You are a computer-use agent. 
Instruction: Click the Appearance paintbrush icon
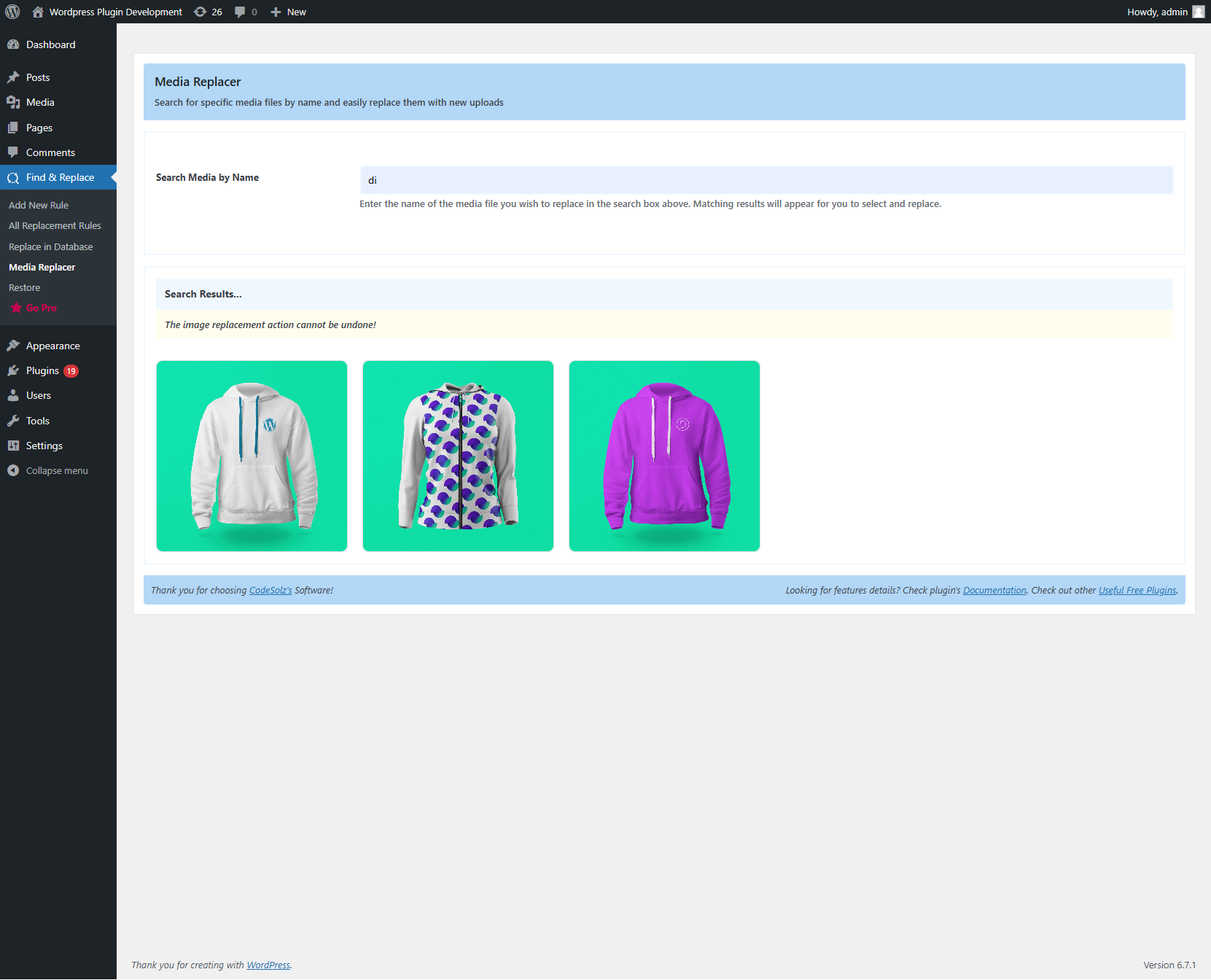pyautogui.click(x=13, y=346)
